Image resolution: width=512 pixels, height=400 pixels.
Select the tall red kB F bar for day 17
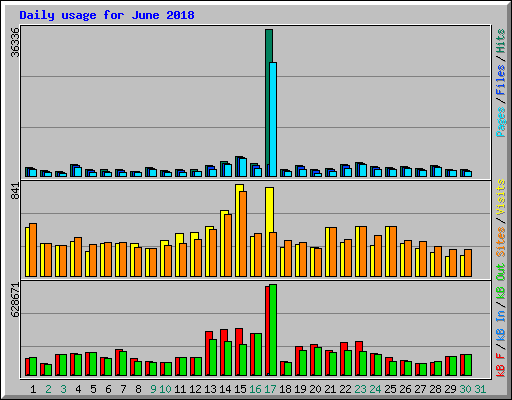pyautogui.click(x=267, y=331)
